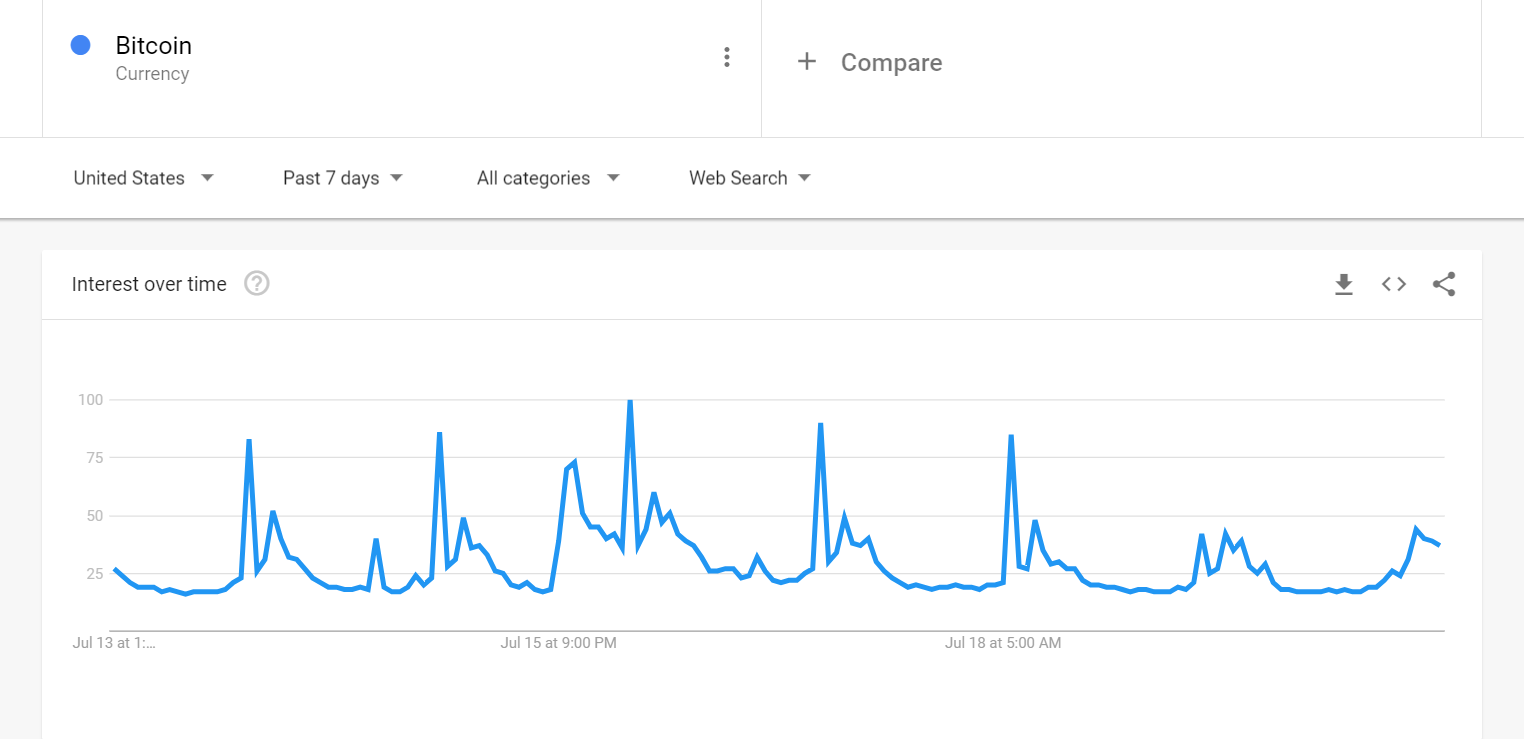
Task: Download the Interest over time CSV
Action: coord(1344,285)
